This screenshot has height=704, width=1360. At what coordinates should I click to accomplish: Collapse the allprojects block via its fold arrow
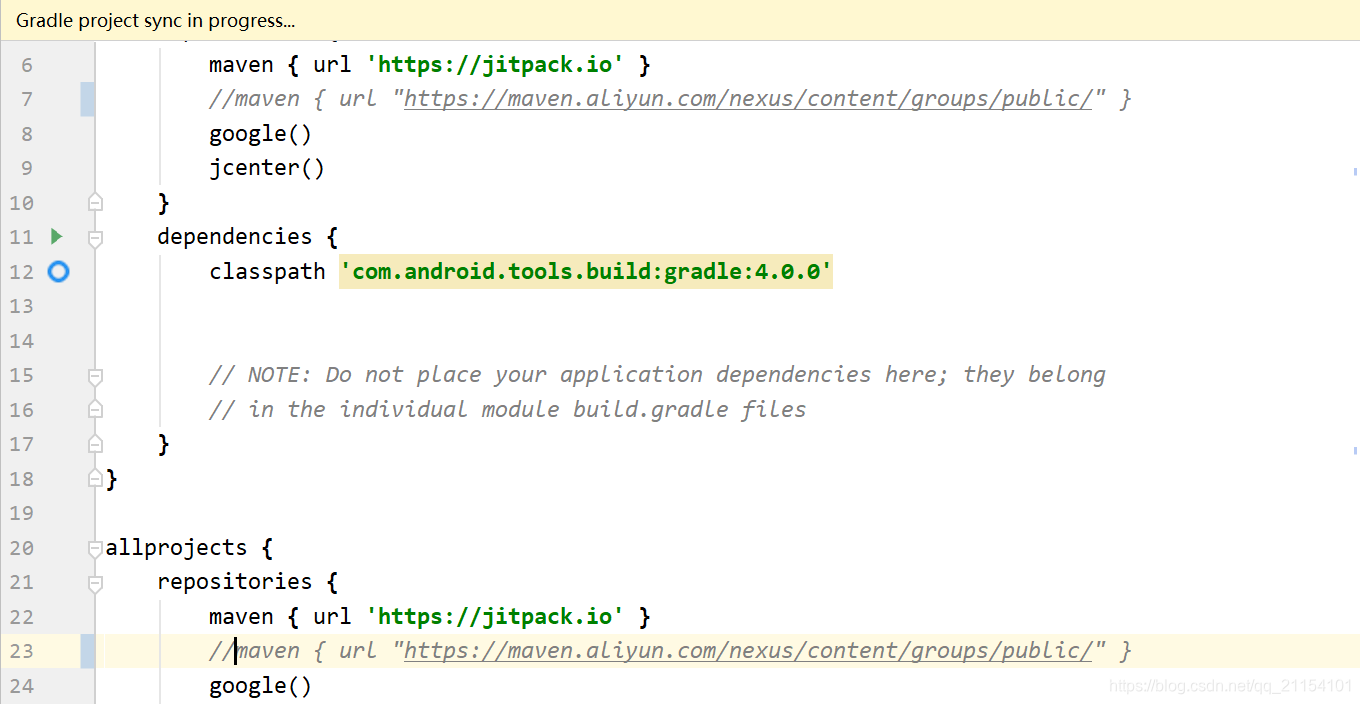[x=95, y=547]
